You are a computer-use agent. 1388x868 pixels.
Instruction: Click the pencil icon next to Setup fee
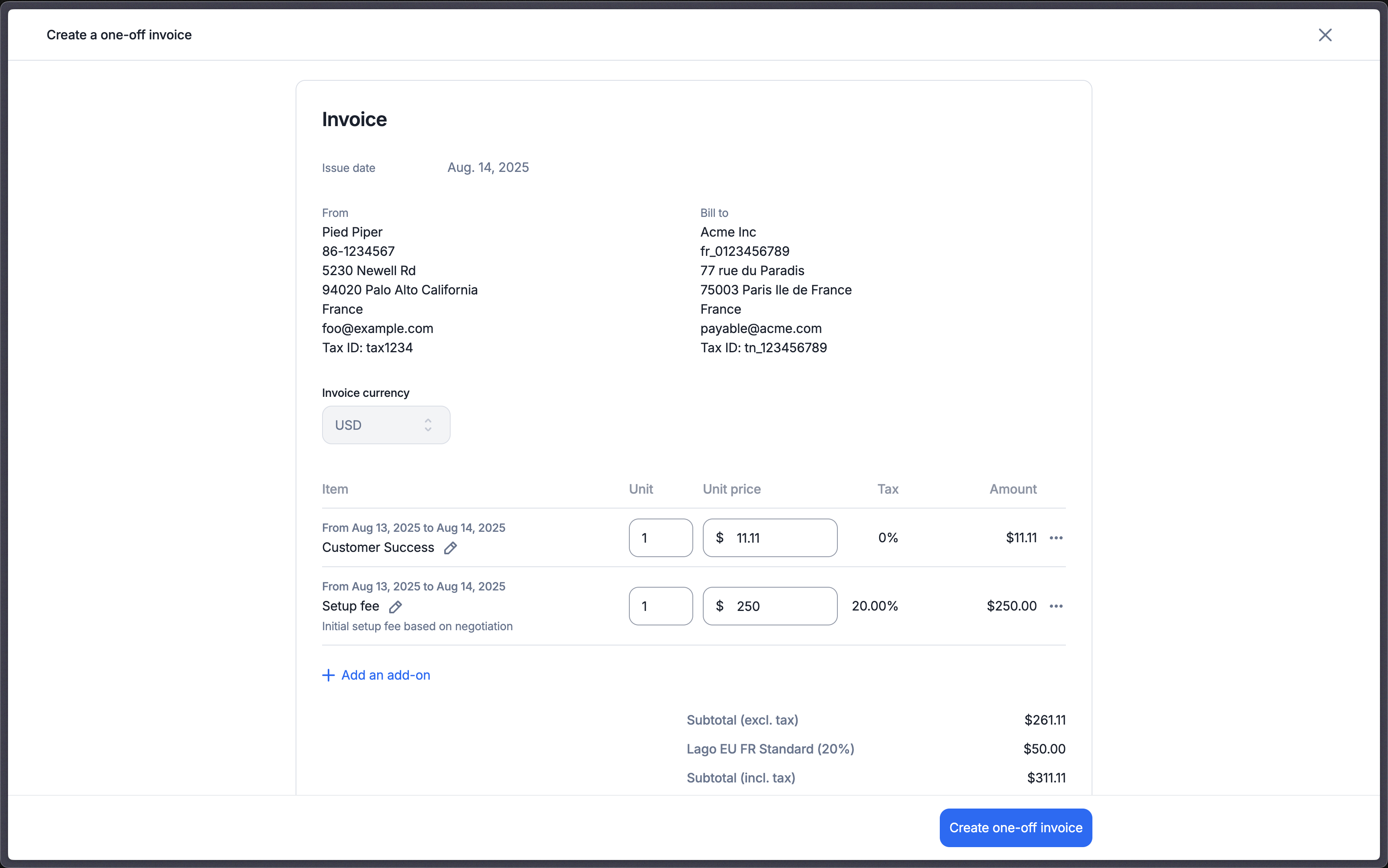(396, 607)
